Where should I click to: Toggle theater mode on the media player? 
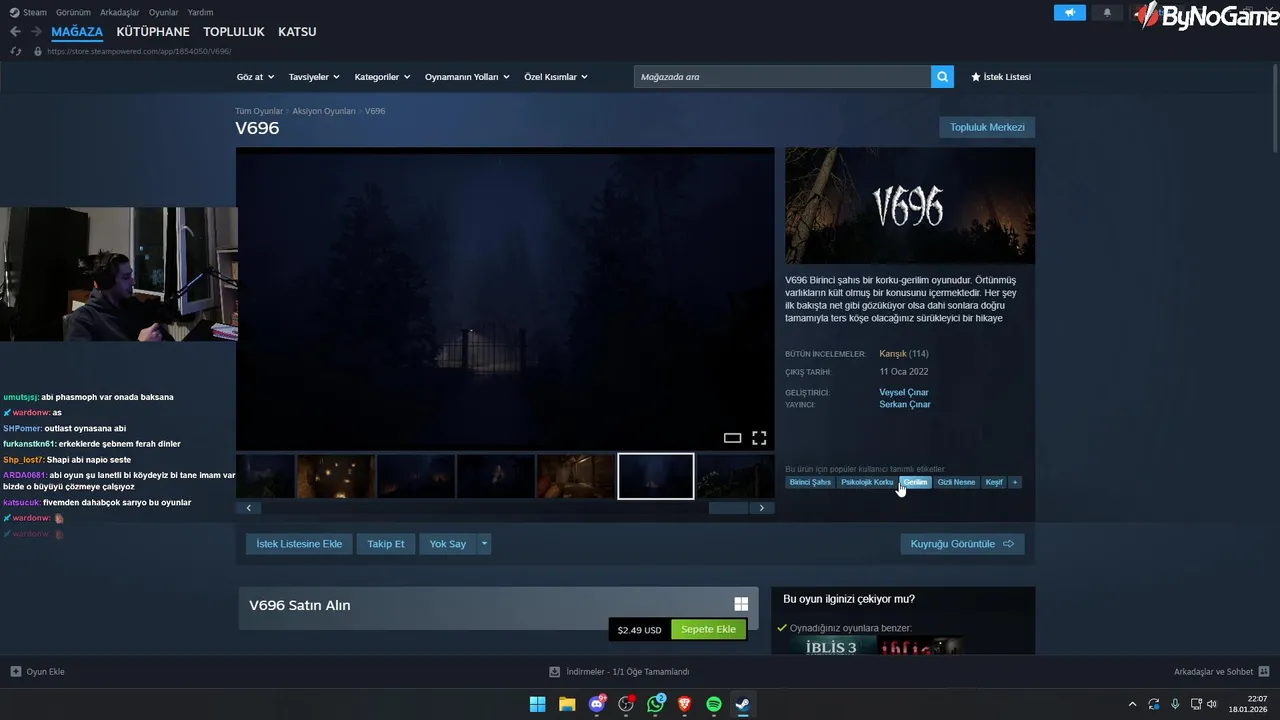tap(732, 438)
